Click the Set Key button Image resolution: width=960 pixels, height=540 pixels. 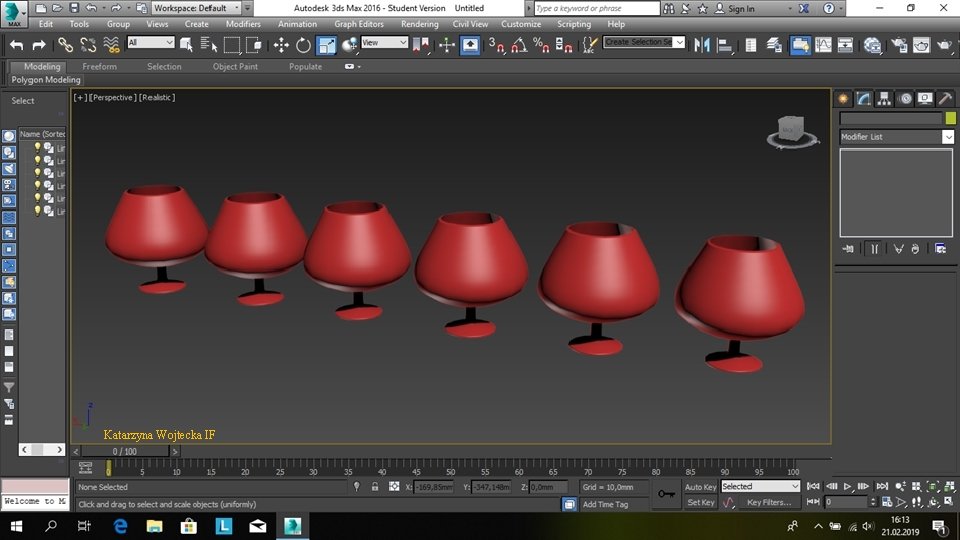pyautogui.click(x=700, y=503)
